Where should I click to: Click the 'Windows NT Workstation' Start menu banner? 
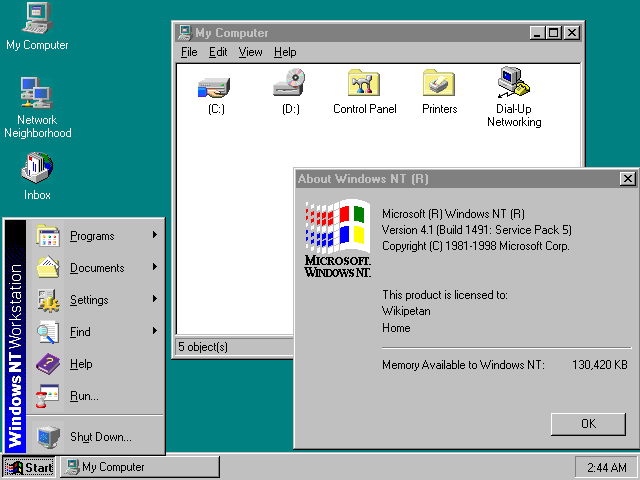pyautogui.click(x=15, y=336)
